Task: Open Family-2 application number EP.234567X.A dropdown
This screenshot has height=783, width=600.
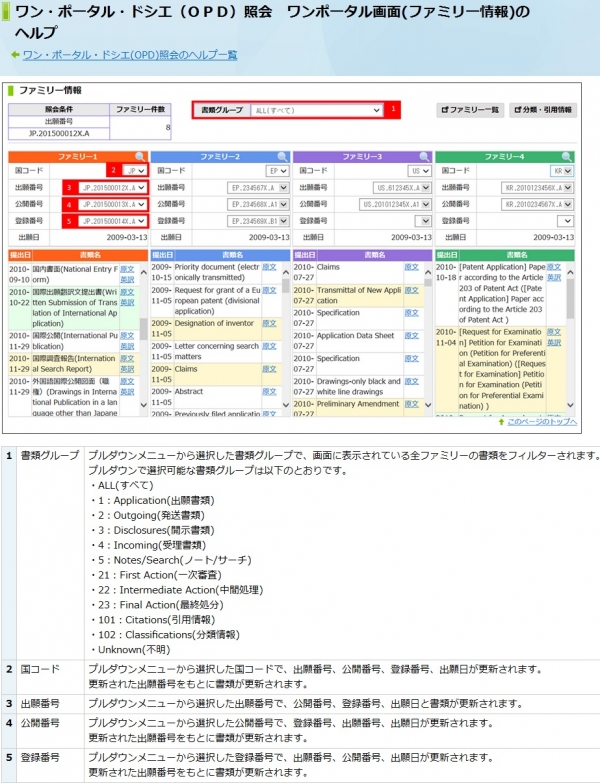Action: point(259,188)
